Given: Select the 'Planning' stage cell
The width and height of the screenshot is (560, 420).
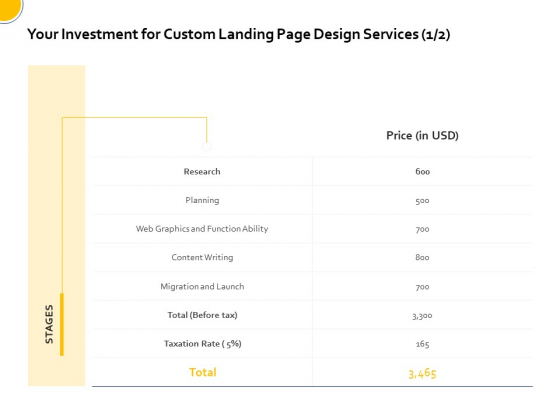Looking at the screenshot, I should click(x=202, y=200).
